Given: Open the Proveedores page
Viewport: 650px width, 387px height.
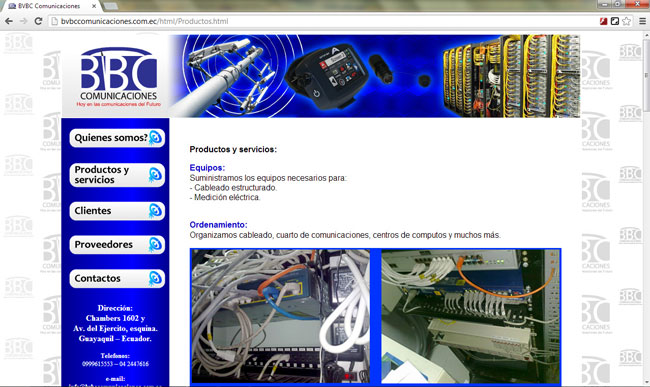Looking at the screenshot, I should 117,245.
